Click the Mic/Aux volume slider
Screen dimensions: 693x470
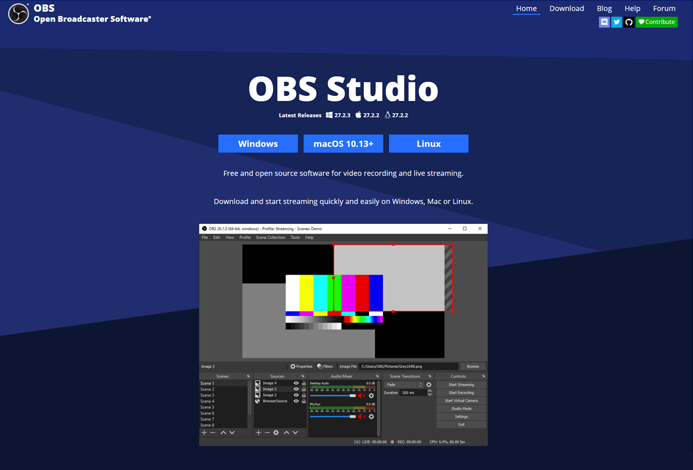(333, 417)
